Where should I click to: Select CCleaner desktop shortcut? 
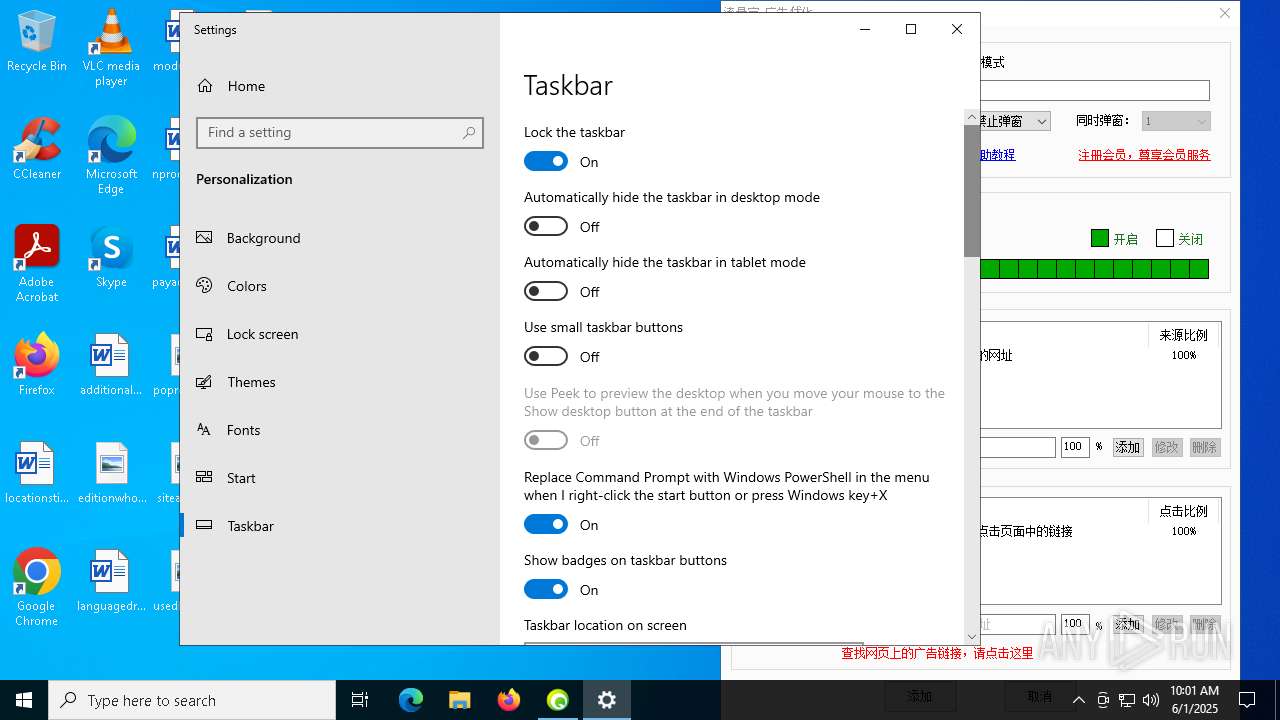point(37,148)
